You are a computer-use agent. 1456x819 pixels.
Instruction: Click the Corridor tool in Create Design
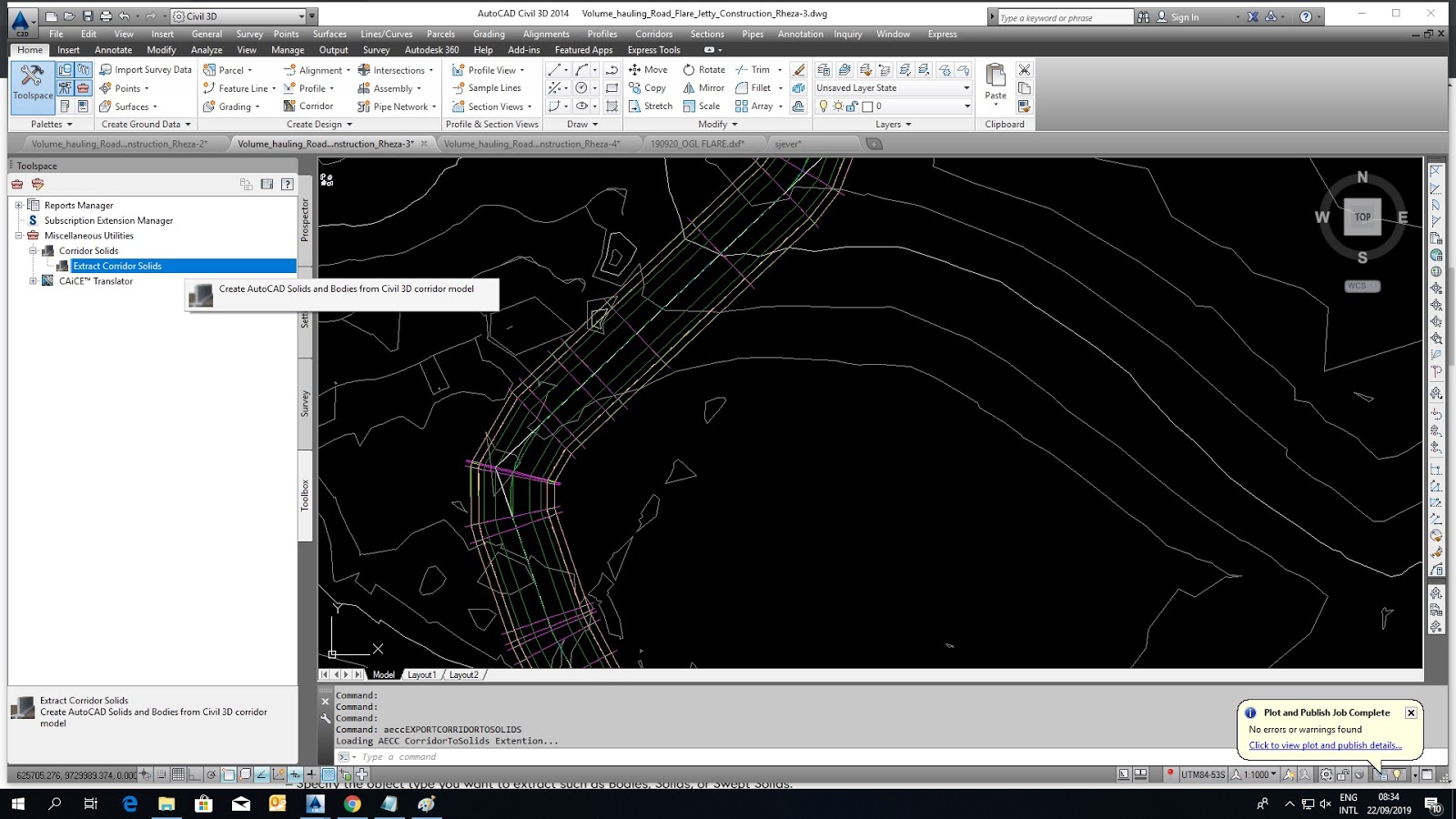point(308,106)
